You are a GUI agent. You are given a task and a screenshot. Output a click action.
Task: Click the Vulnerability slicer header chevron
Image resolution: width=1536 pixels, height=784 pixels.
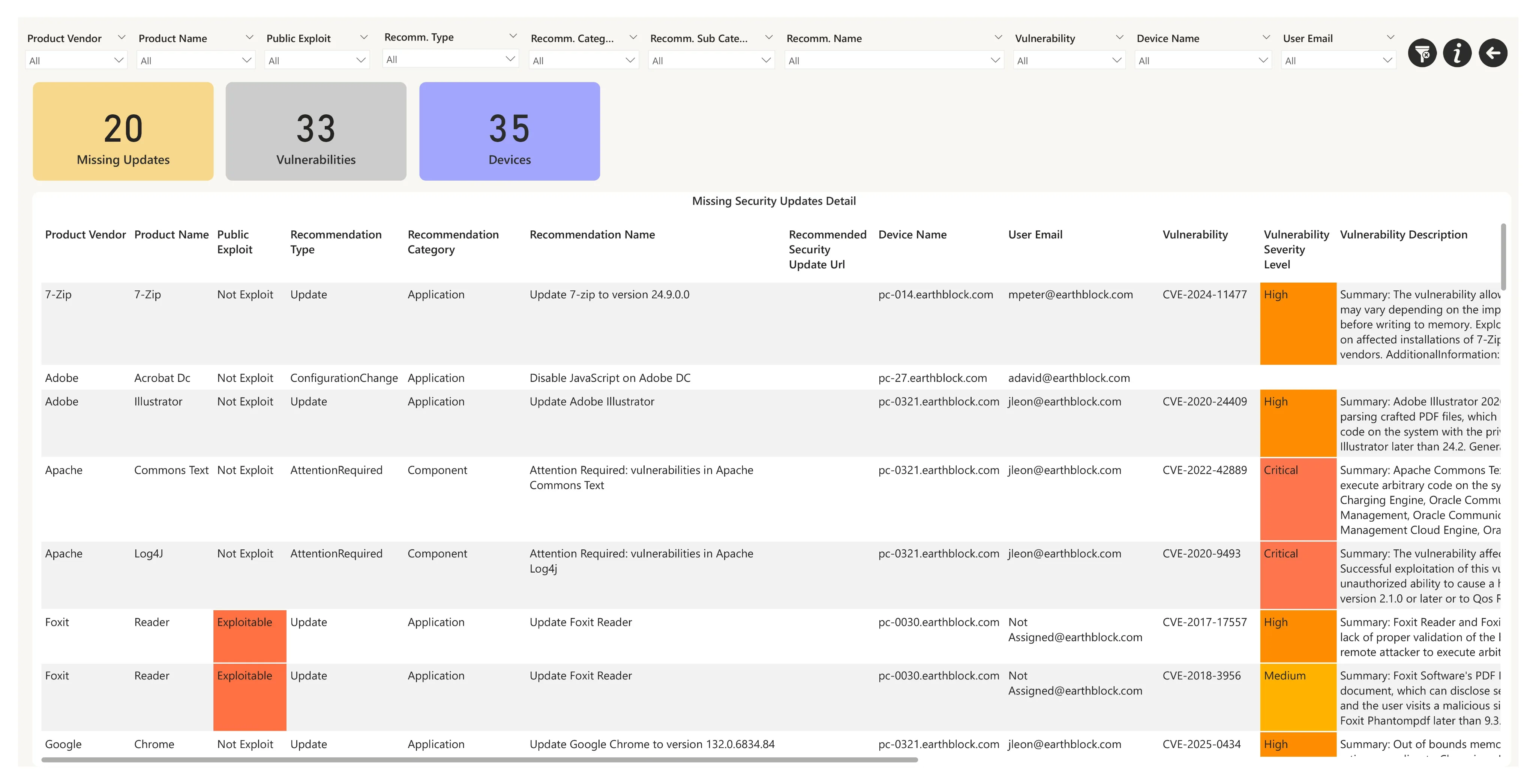point(1119,37)
